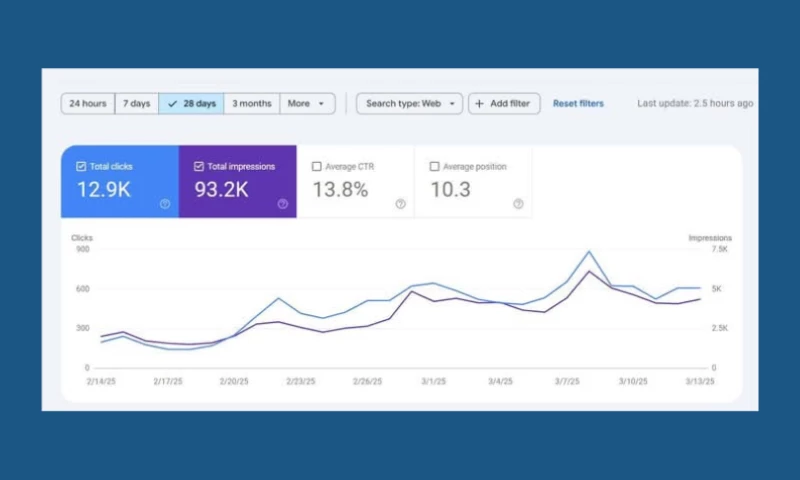This screenshot has width=800, height=480.
Task: Switch to the 7 days range
Action: pos(137,103)
